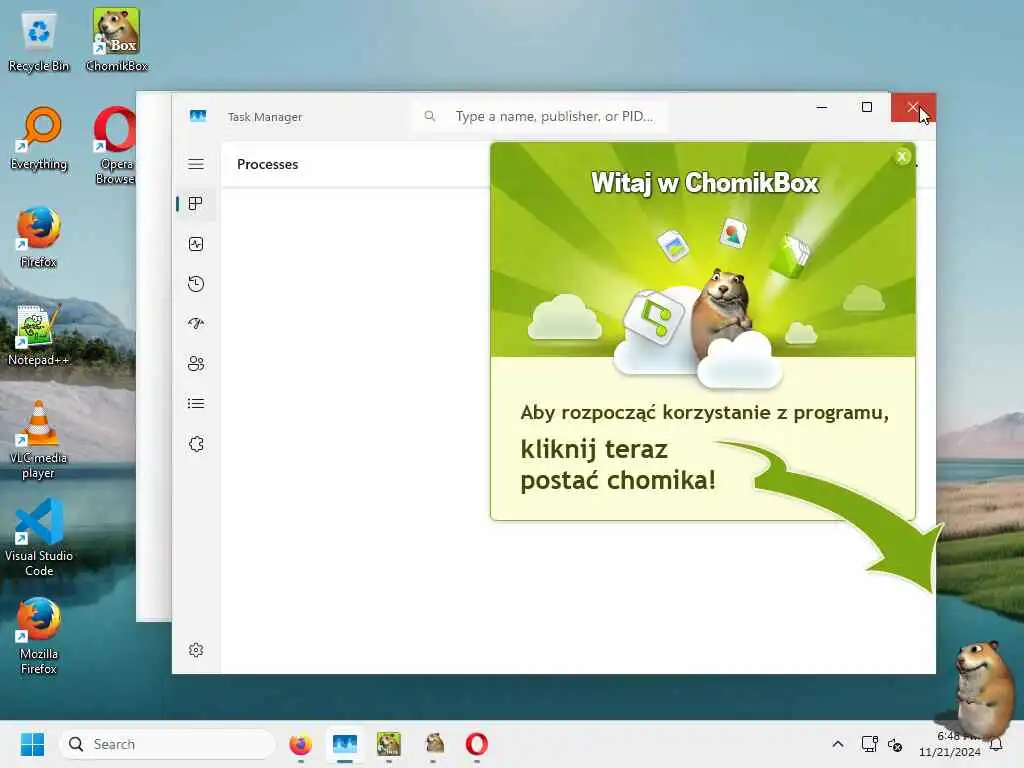
Task: Open App history page in Task Manager
Action: tap(196, 284)
